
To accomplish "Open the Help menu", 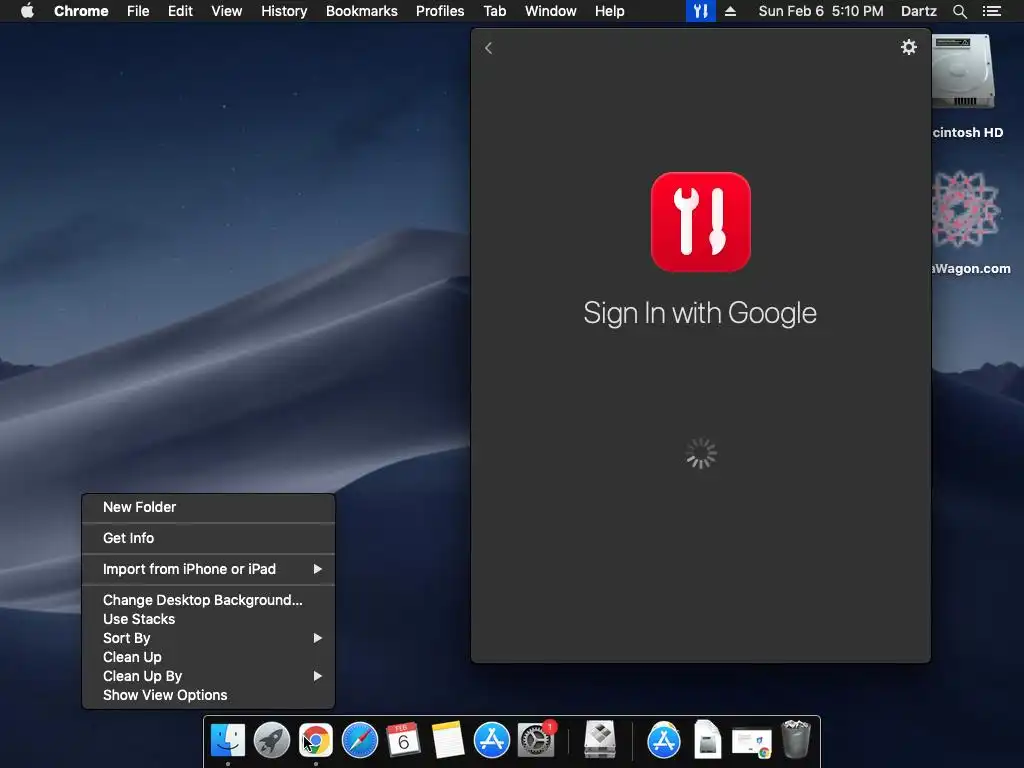I will click(609, 11).
